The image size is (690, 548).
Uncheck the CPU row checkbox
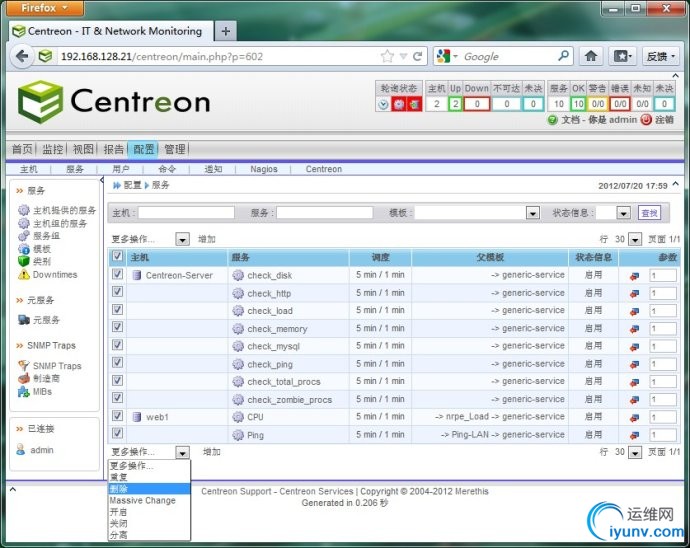point(117,416)
